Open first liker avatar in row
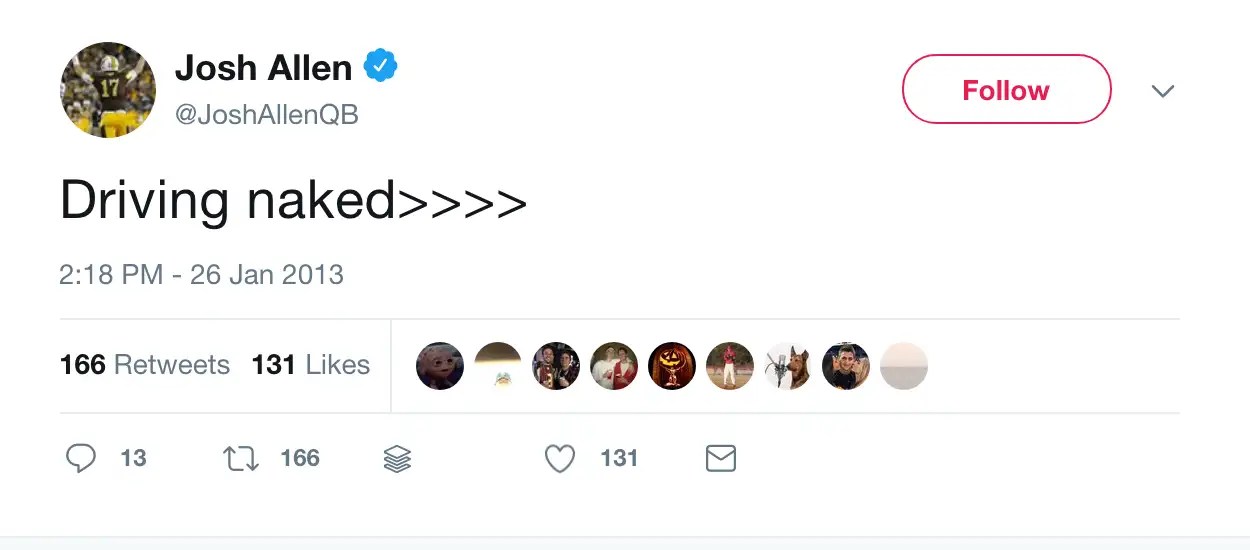1250x550 pixels. pos(440,366)
